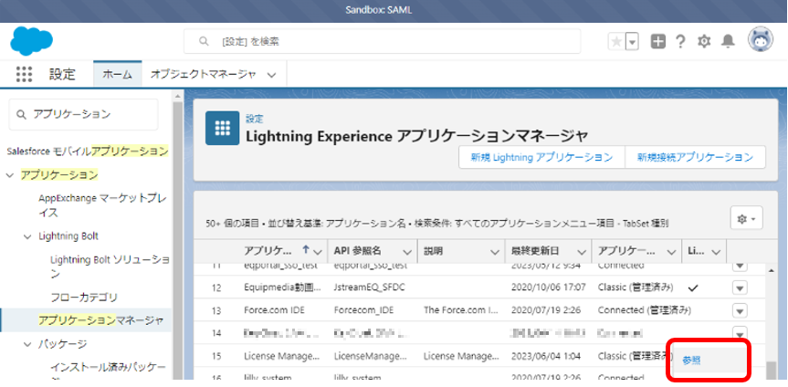Open the setup gear icon in header
This screenshot has width=788, height=387.
[x=704, y=42]
